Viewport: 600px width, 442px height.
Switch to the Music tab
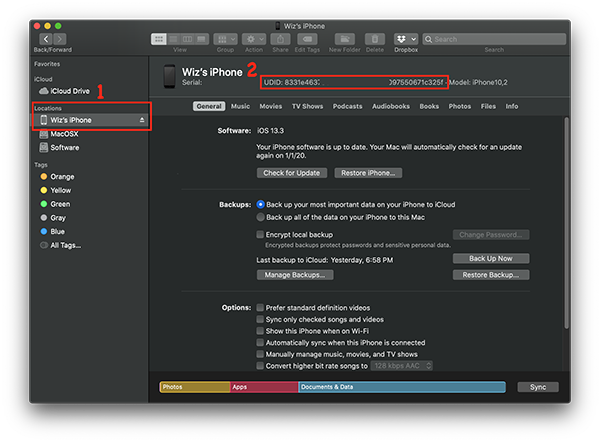tap(240, 106)
